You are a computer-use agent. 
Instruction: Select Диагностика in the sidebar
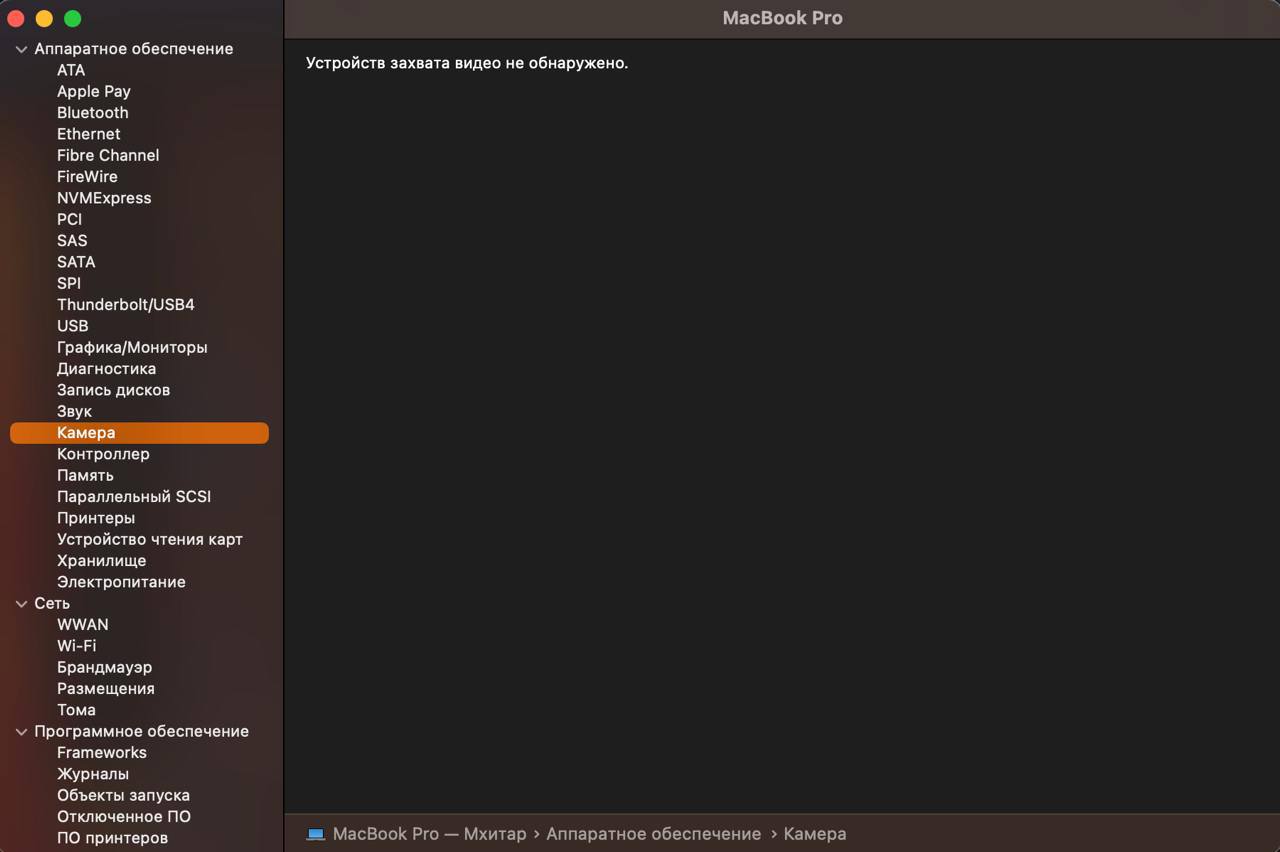(106, 369)
